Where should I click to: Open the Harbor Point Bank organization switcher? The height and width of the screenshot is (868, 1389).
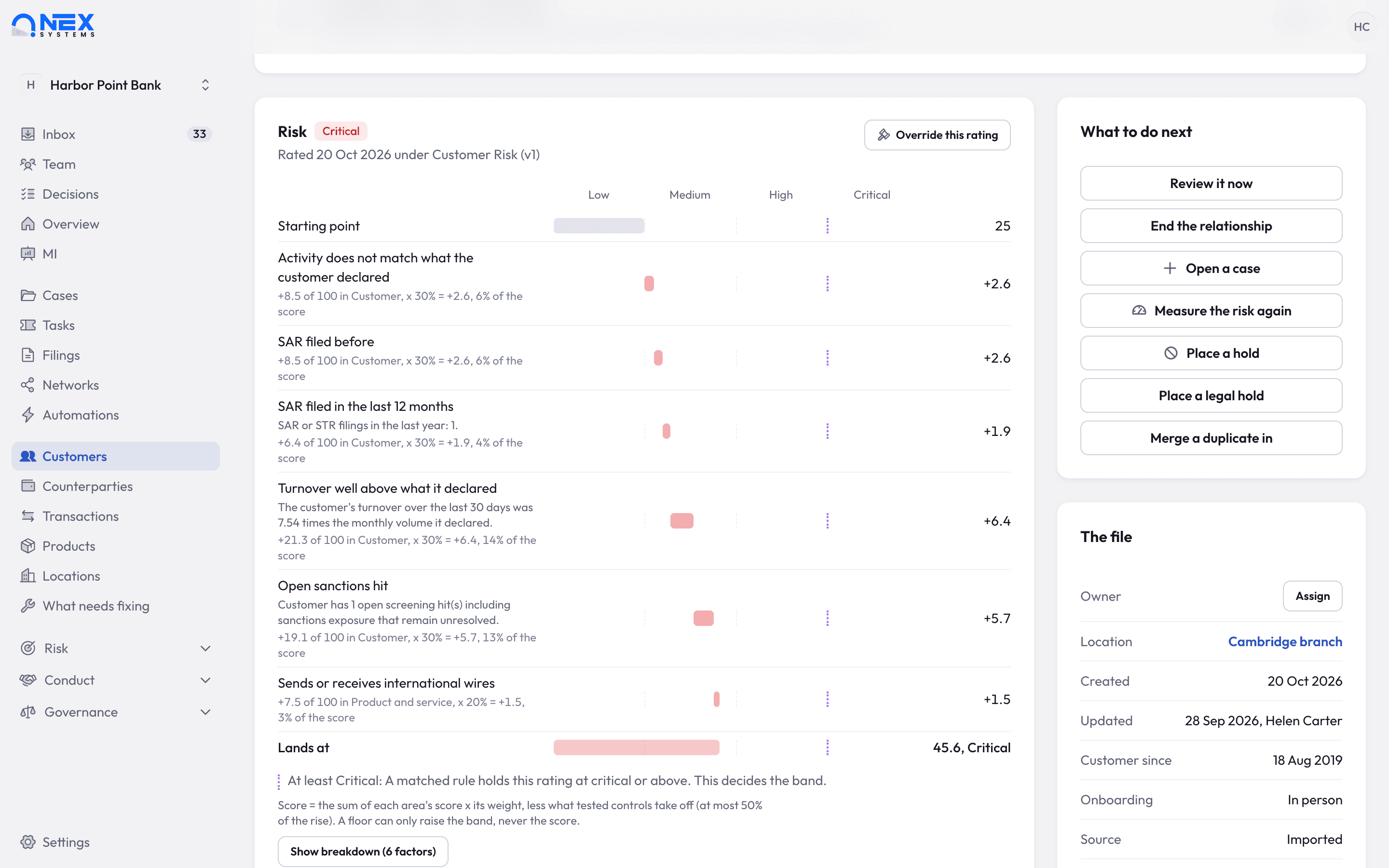[115, 85]
